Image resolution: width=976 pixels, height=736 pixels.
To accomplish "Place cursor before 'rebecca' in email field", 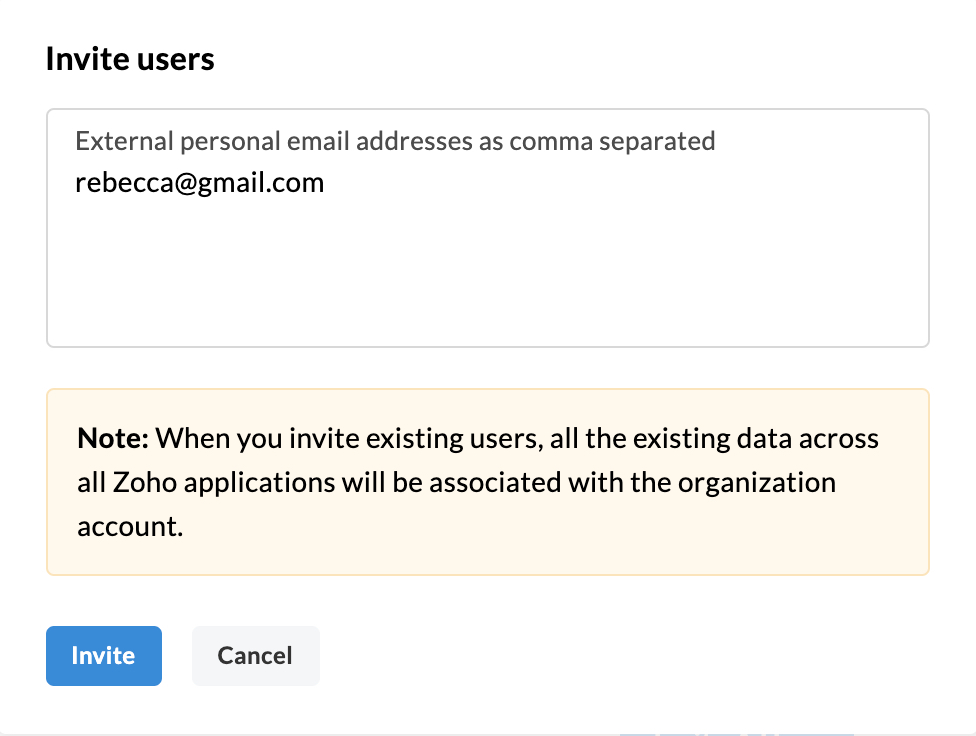I will pyautogui.click(x=75, y=183).
